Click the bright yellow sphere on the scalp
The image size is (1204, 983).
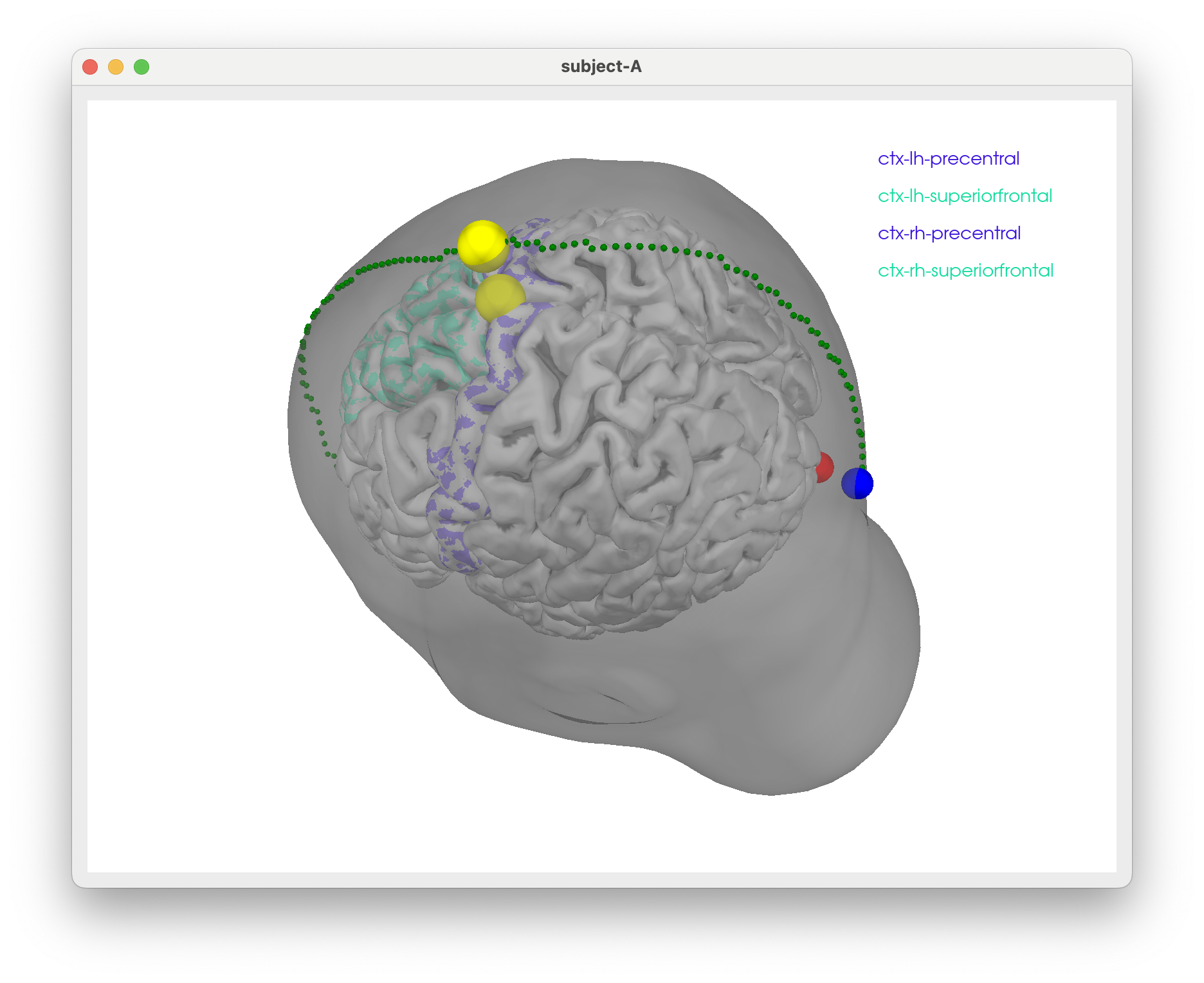[x=482, y=245]
